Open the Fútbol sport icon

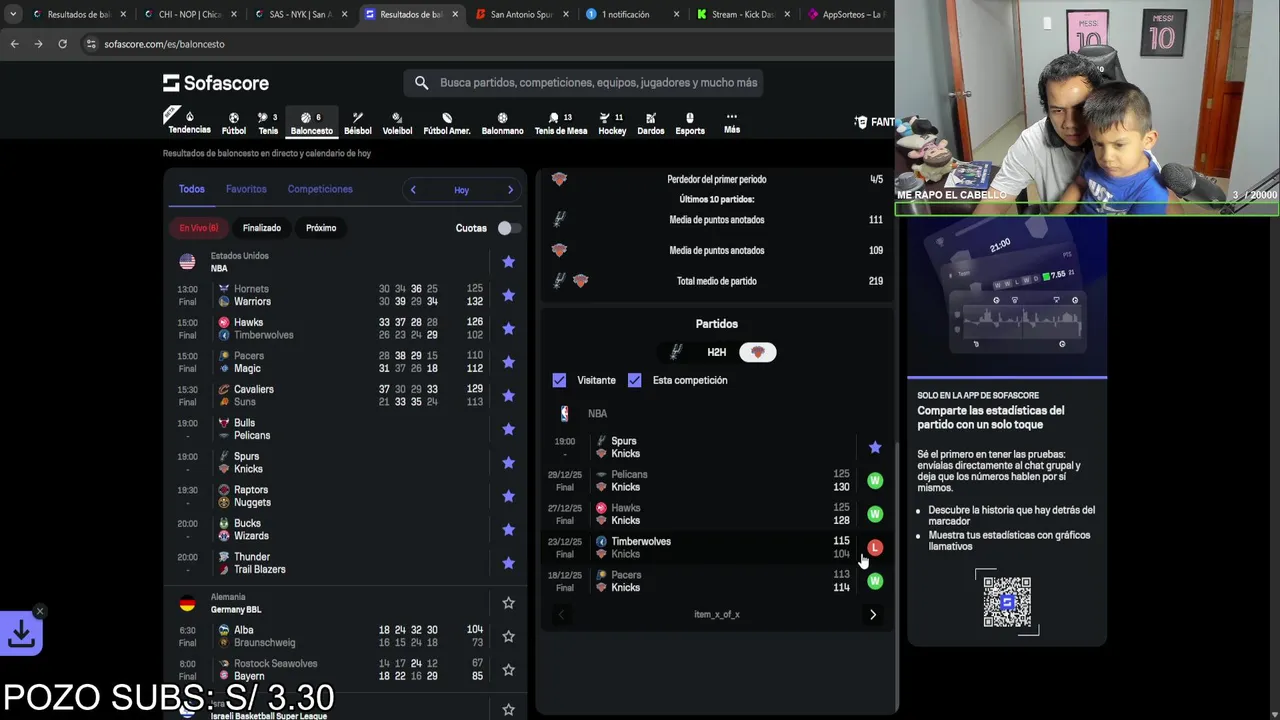234,123
